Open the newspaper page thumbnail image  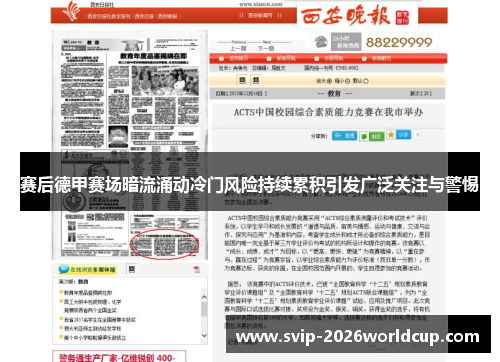click(130, 145)
